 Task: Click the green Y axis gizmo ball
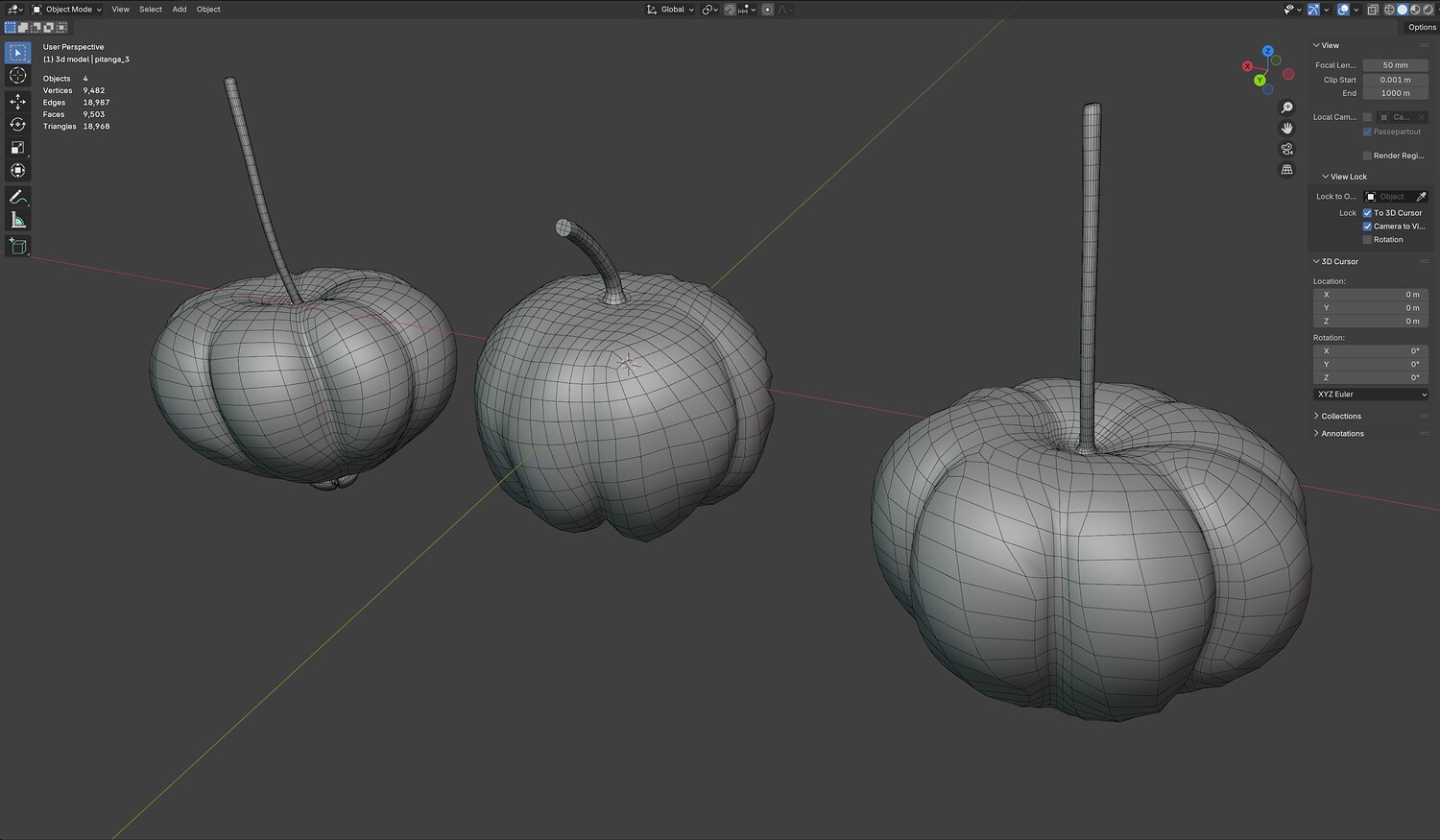point(1260,80)
